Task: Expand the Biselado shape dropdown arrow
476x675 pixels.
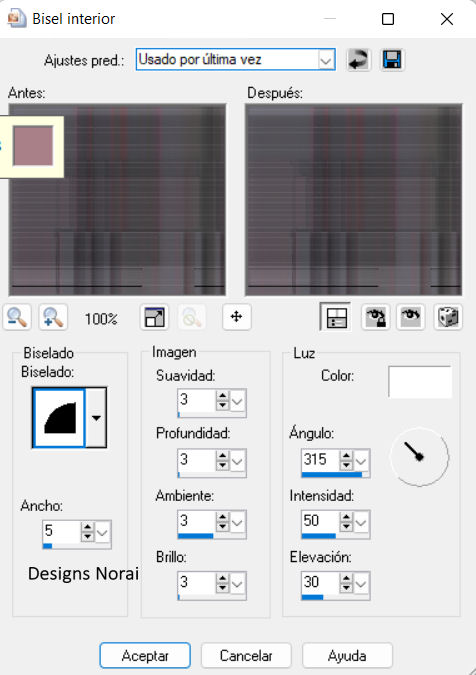Action: tap(96, 418)
